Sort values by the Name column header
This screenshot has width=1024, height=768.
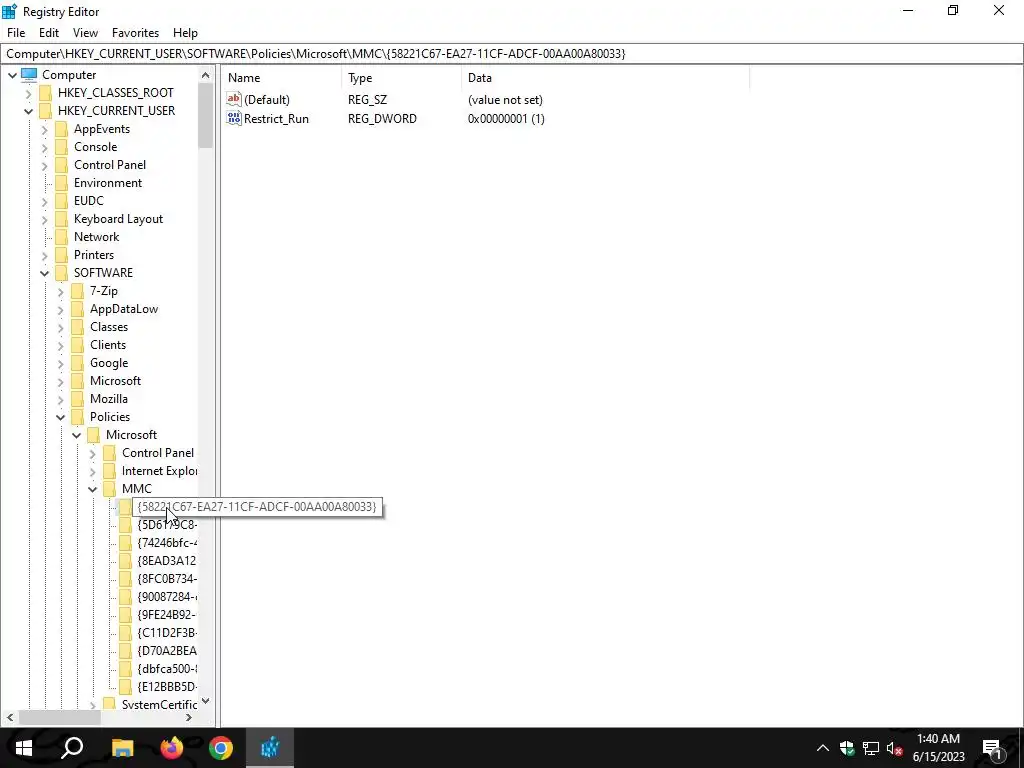(281, 78)
